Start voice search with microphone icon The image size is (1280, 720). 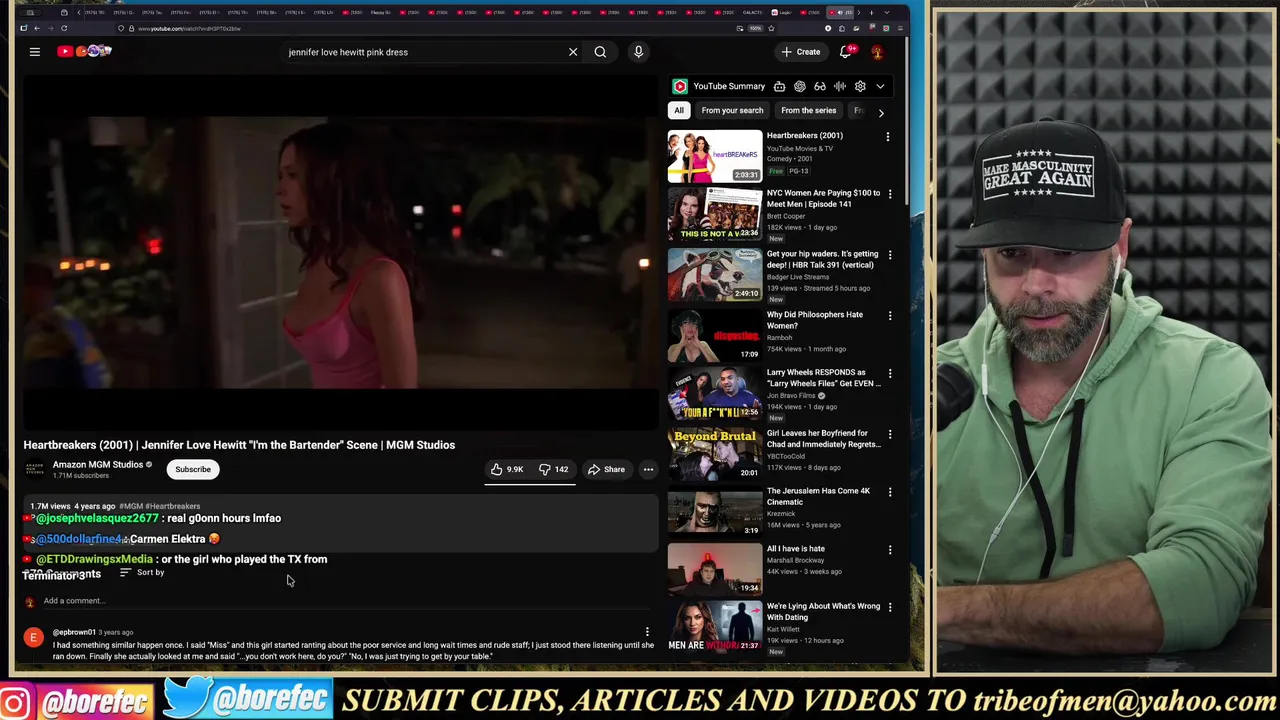tap(638, 52)
